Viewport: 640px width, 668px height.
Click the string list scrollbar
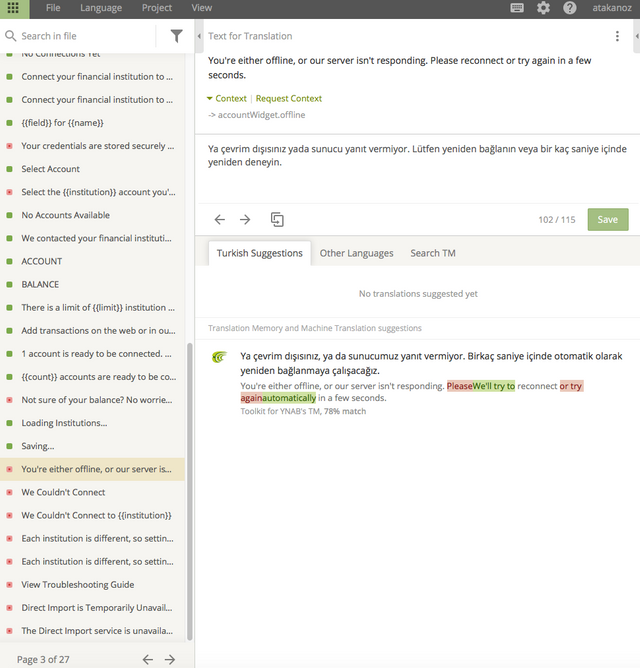[x=190, y=490]
